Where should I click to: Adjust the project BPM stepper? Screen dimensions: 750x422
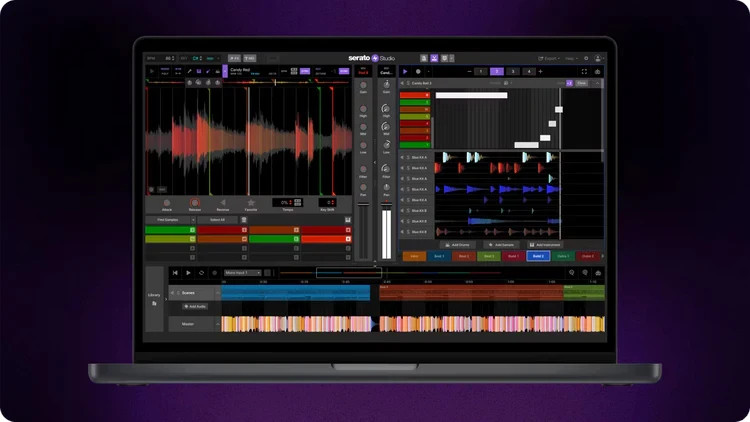173,58
